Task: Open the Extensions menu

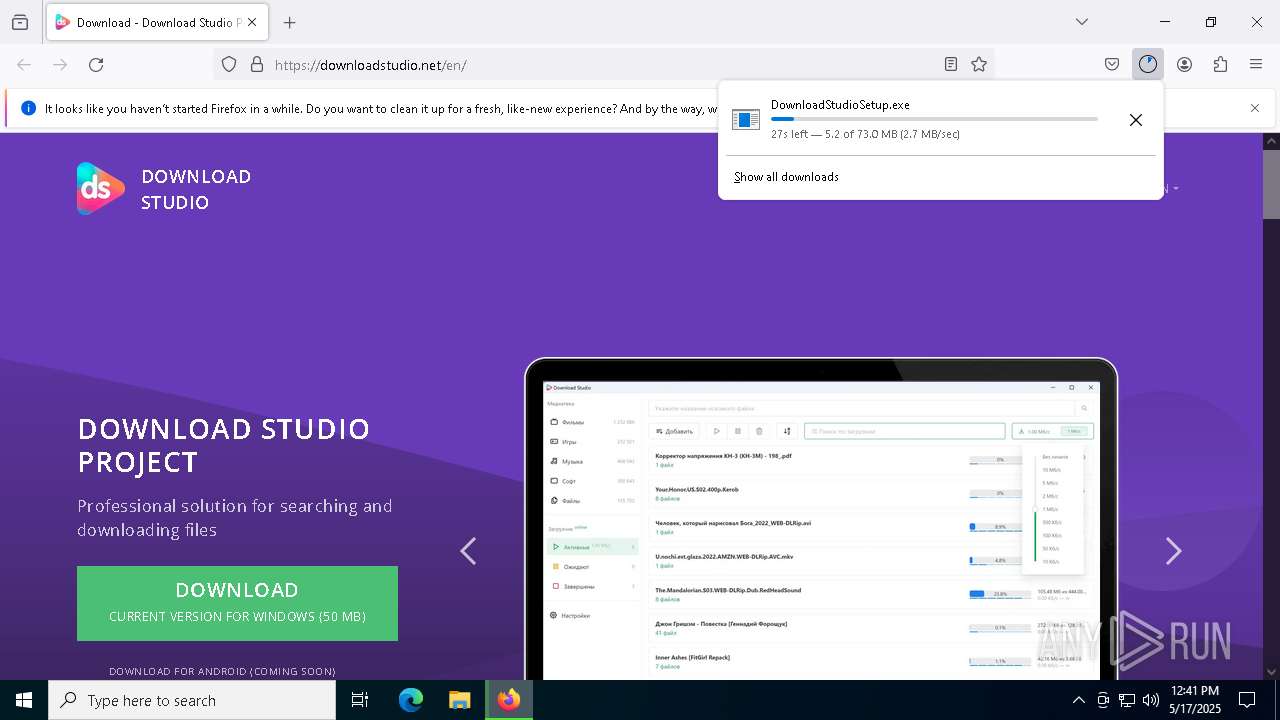Action: (1220, 64)
